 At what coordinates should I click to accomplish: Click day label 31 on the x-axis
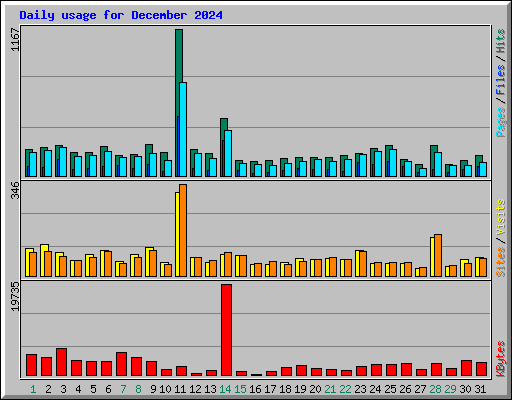click(480, 389)
